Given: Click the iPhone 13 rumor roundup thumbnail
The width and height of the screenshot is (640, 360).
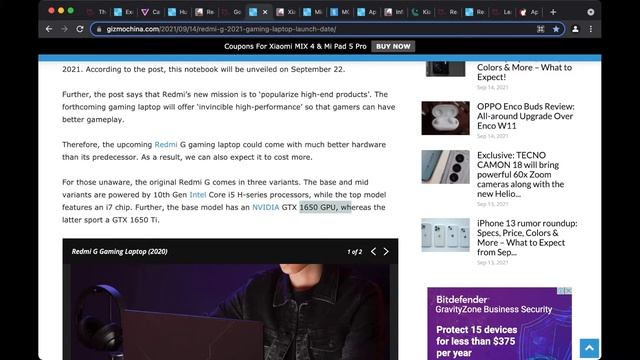Looking at the screenshot, I should pyautogui.click(x=445, y=235).
